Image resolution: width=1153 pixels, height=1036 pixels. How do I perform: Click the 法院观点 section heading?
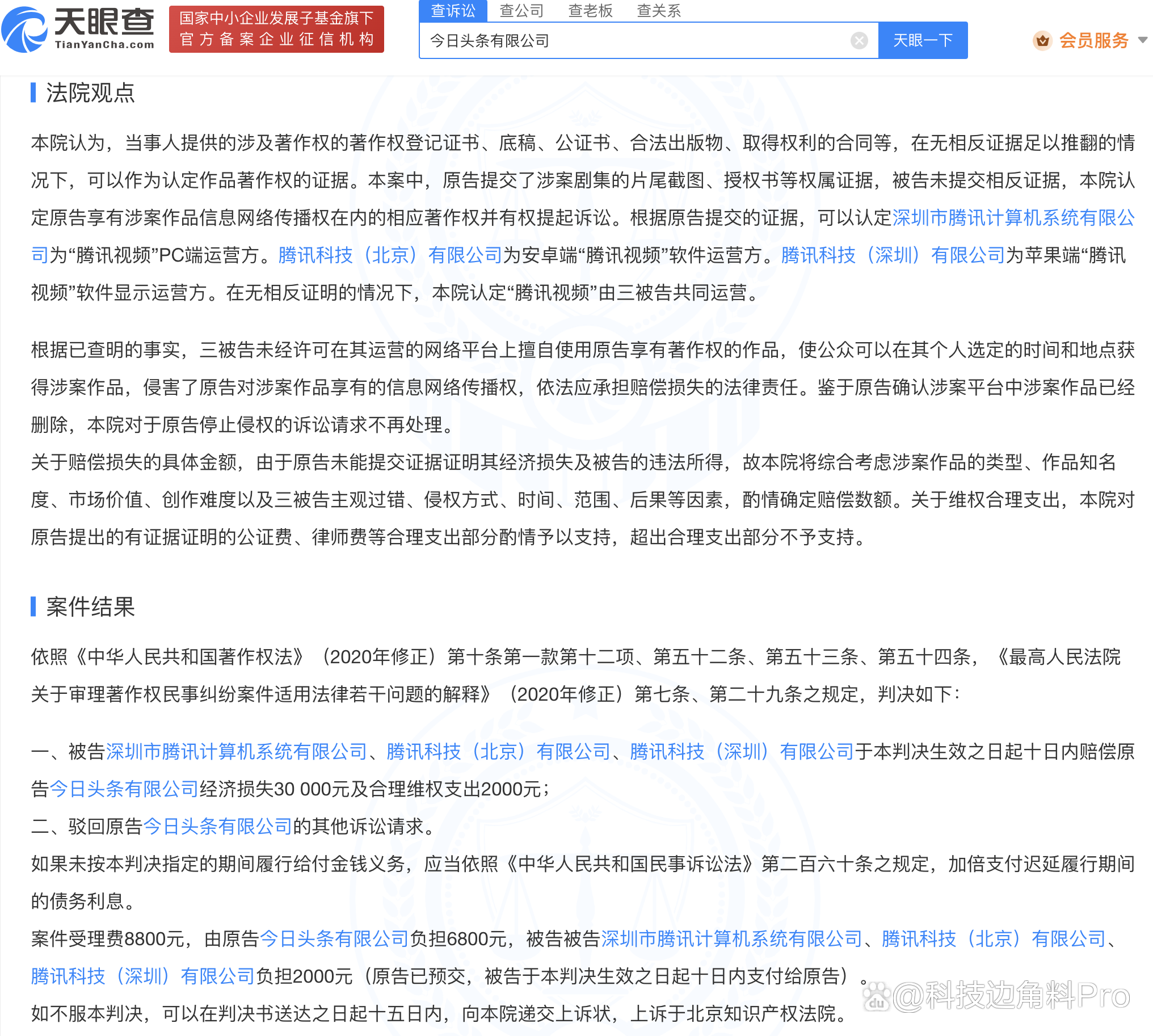[90, 93]
